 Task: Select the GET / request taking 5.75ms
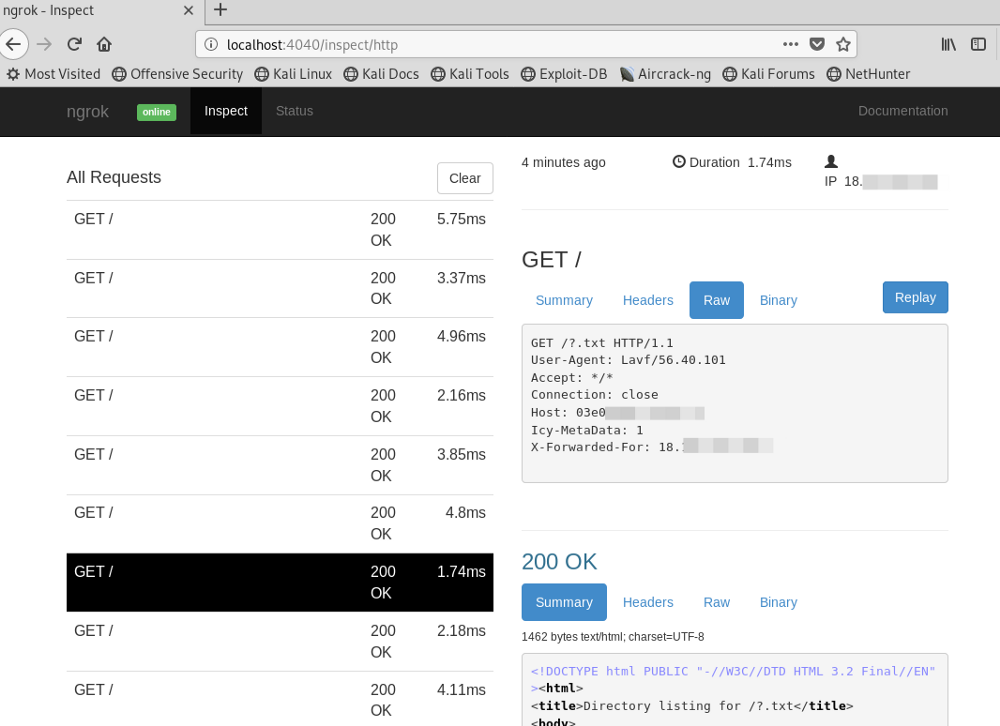tap(280, 230)
